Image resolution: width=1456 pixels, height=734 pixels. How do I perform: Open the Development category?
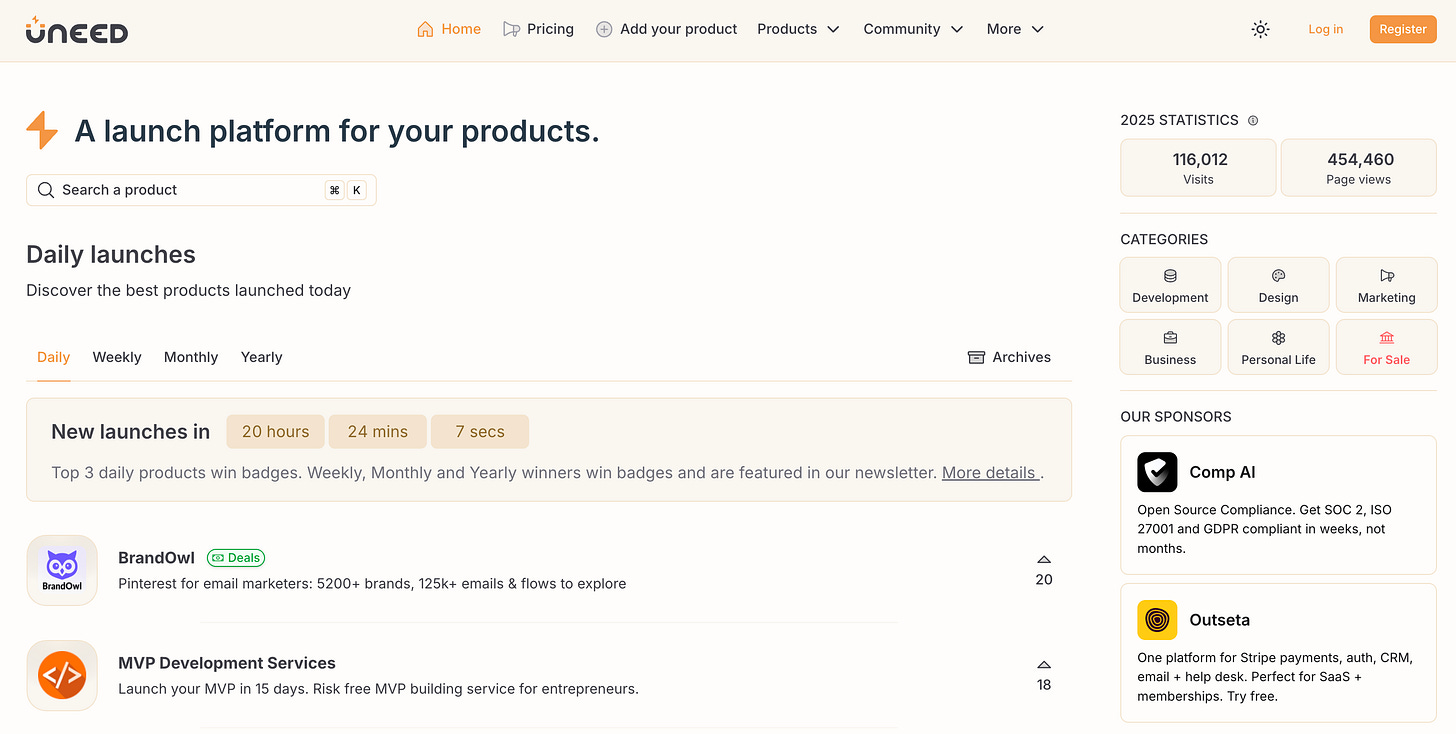[x=1170, y=285]
